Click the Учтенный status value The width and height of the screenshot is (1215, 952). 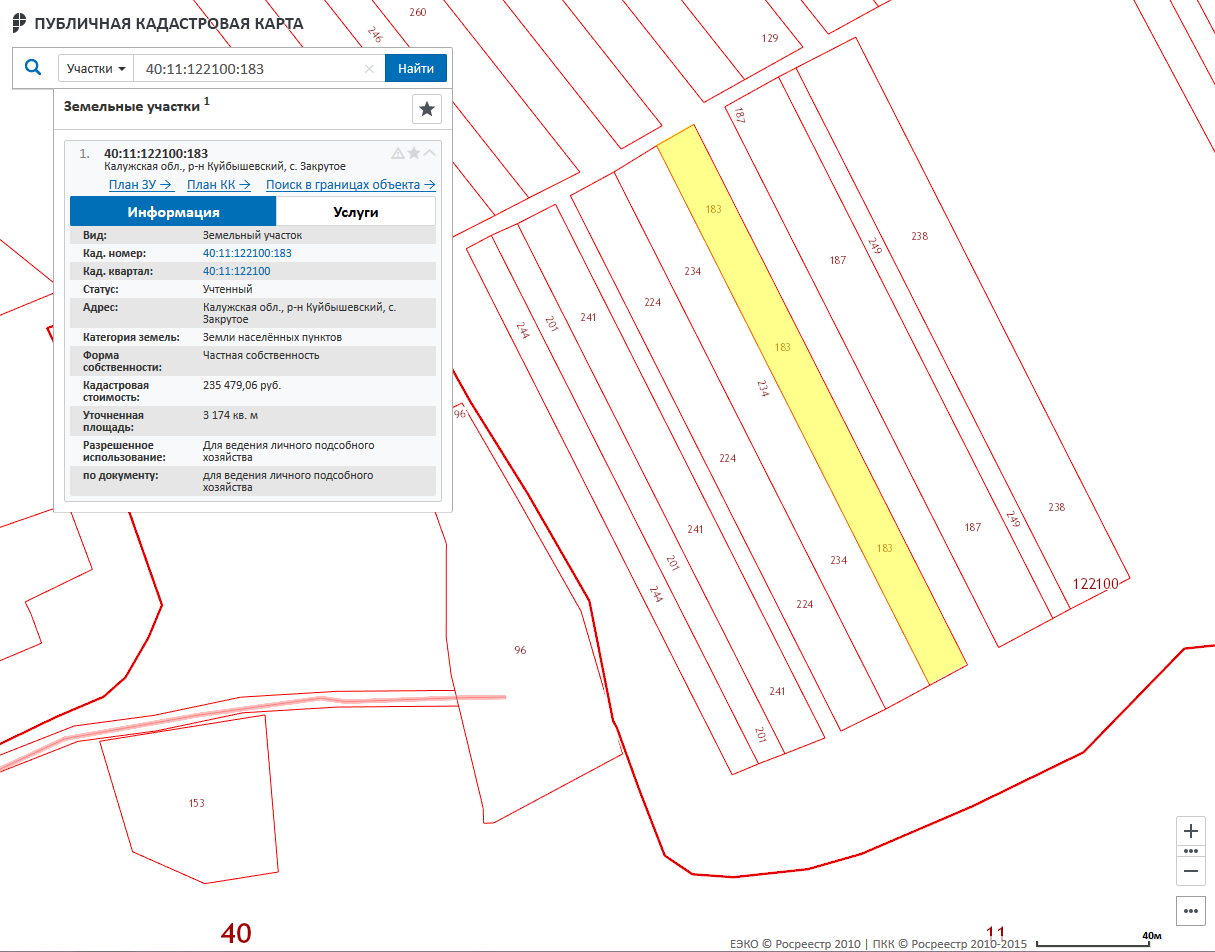228,289
